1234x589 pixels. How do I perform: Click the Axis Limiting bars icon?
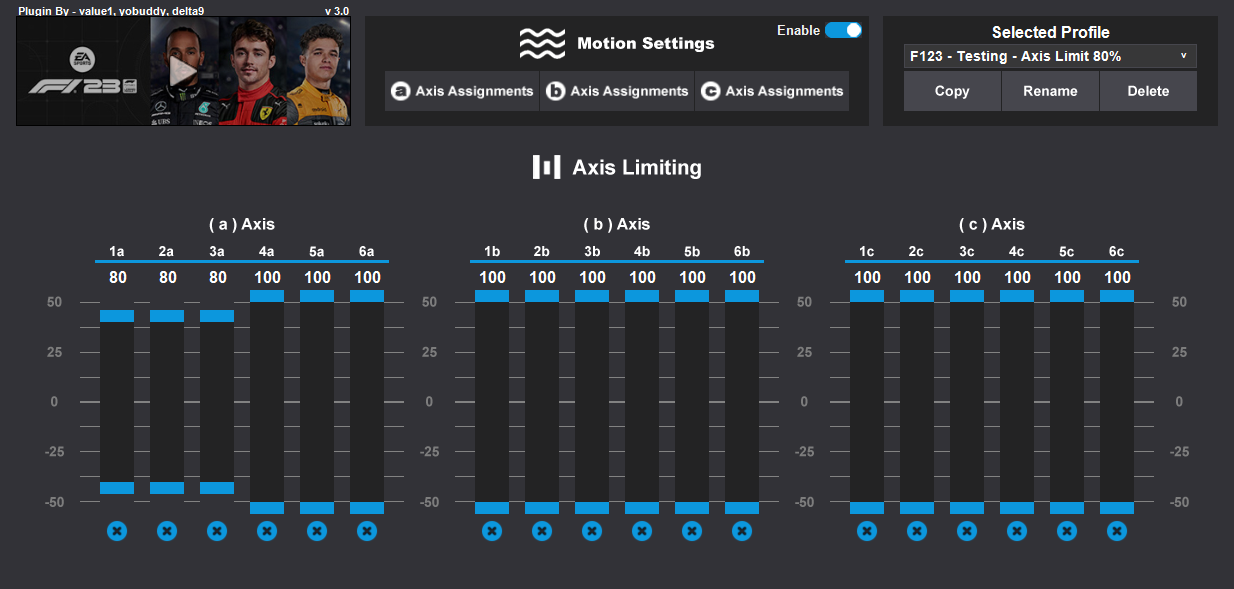[x=546, y=167]
